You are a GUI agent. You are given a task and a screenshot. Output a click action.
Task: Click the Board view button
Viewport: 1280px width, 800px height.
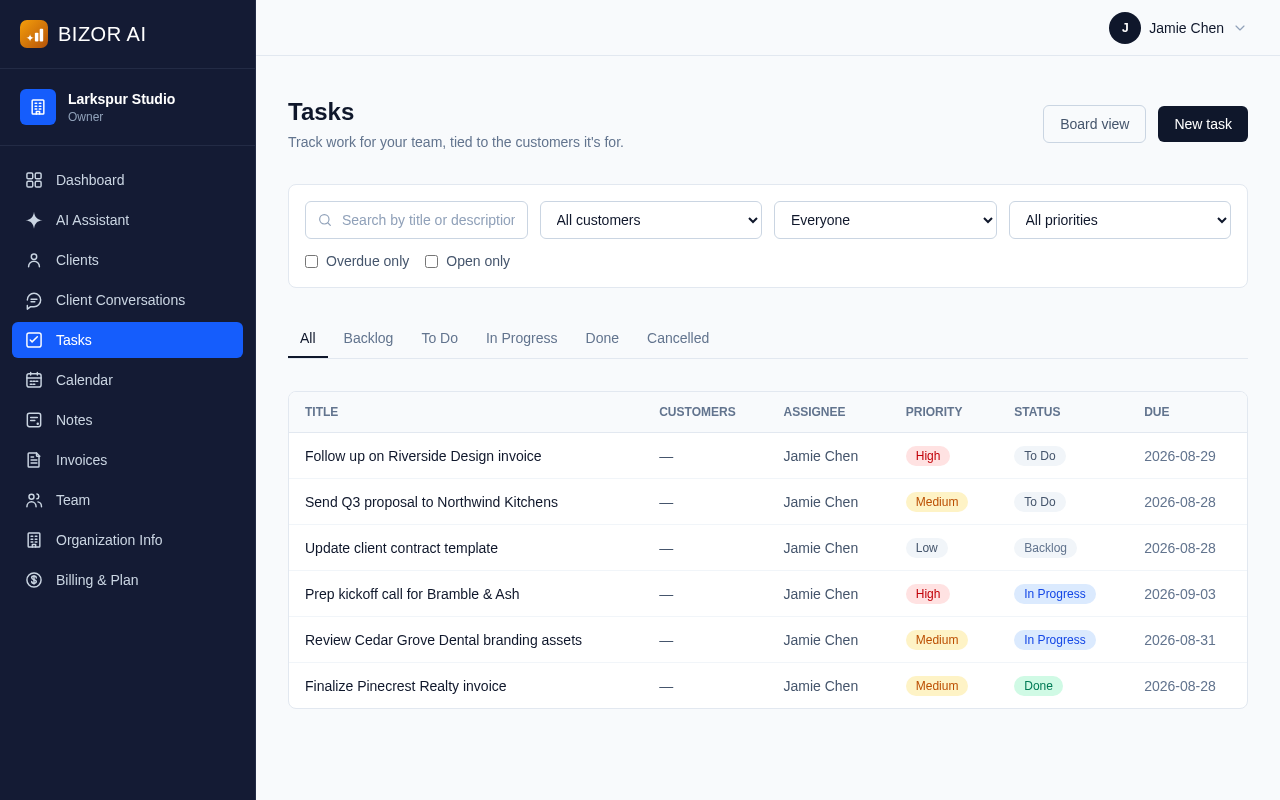pos(1094,124)
